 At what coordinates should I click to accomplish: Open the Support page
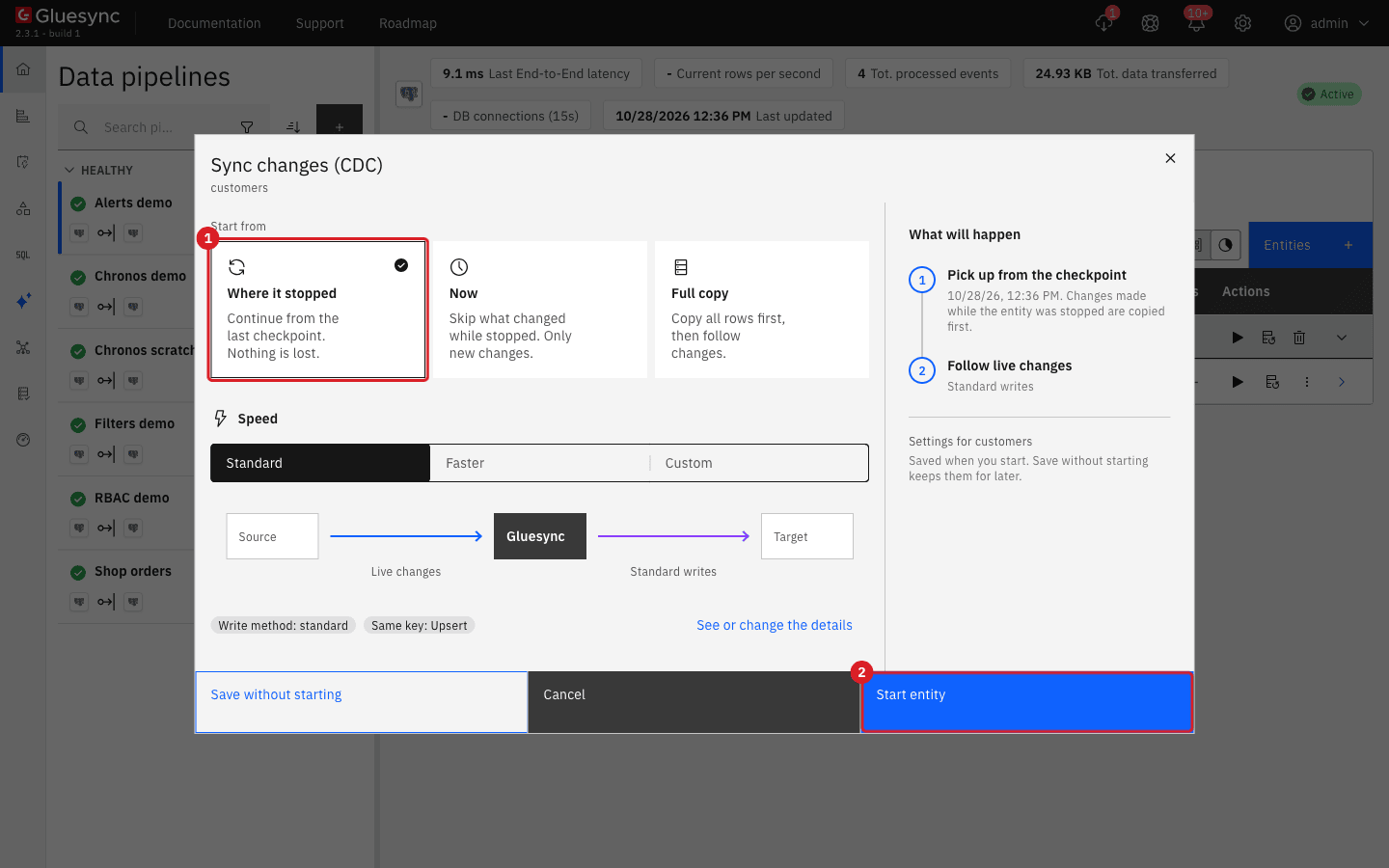click(320, 23)
